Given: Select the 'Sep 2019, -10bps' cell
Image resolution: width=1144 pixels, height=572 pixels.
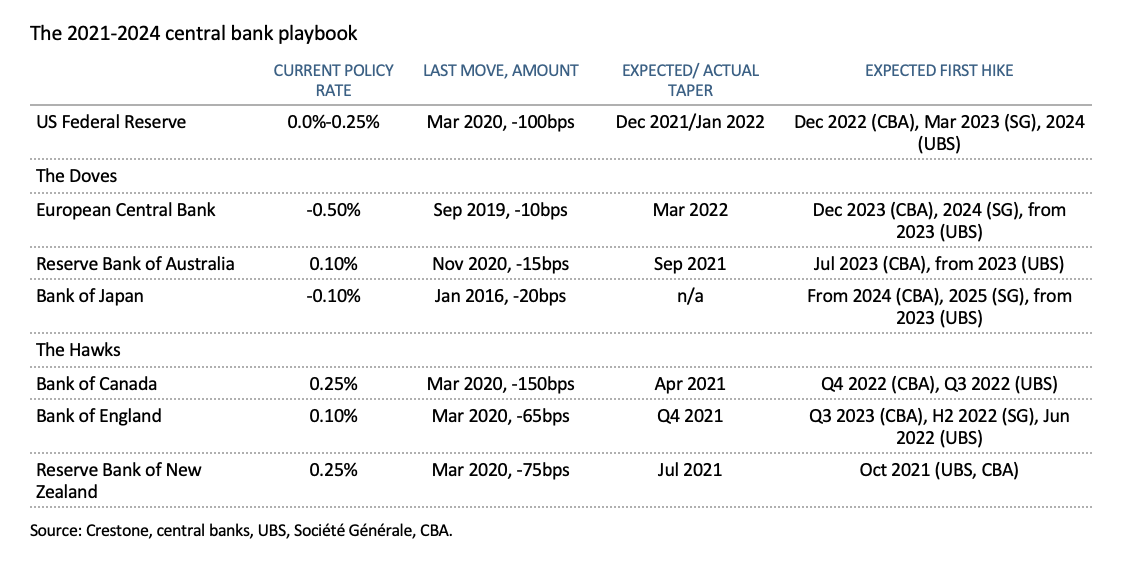Looking at the screenshot, I should coord(501,210).
